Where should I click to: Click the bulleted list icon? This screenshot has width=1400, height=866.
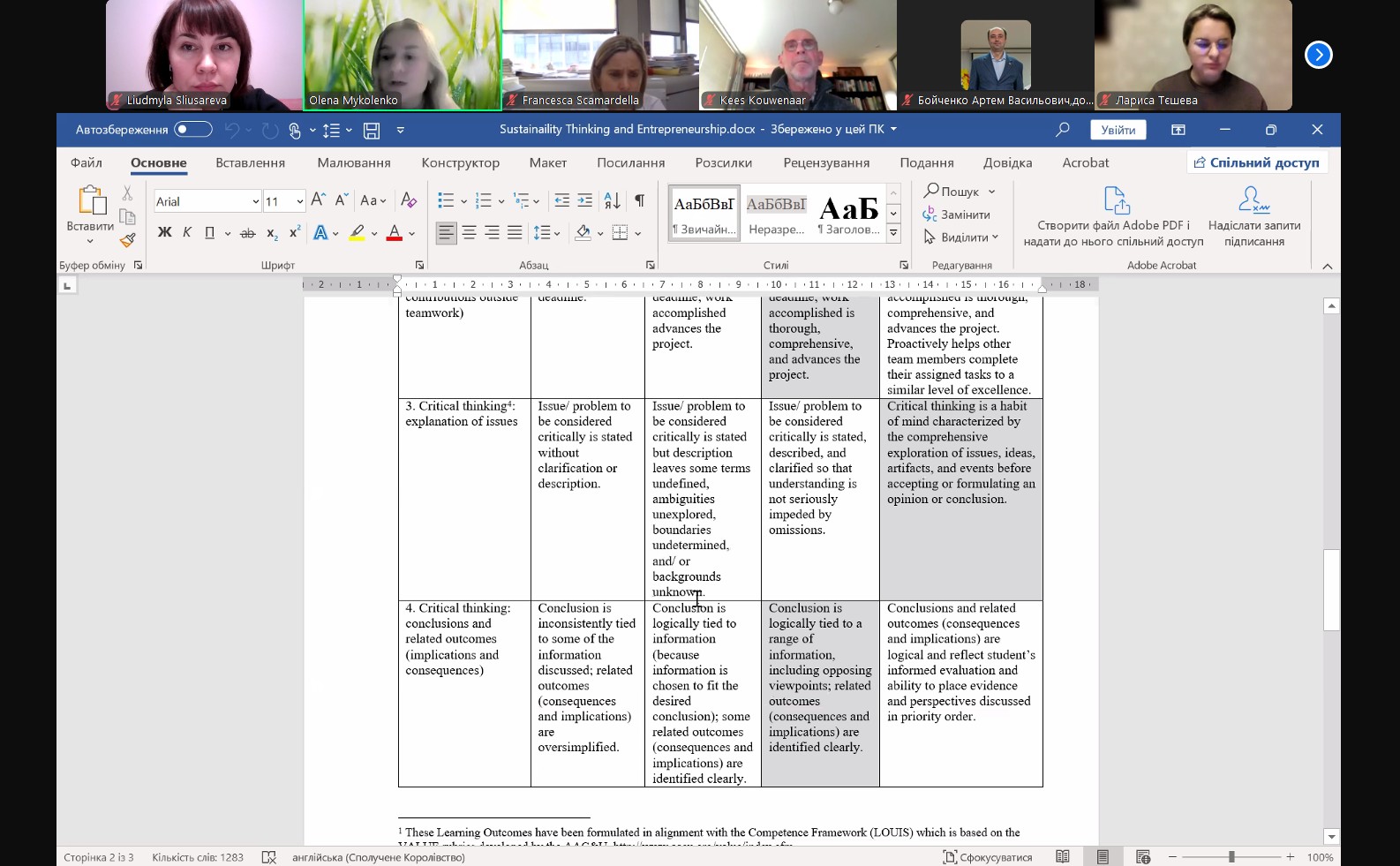(446, 200)
